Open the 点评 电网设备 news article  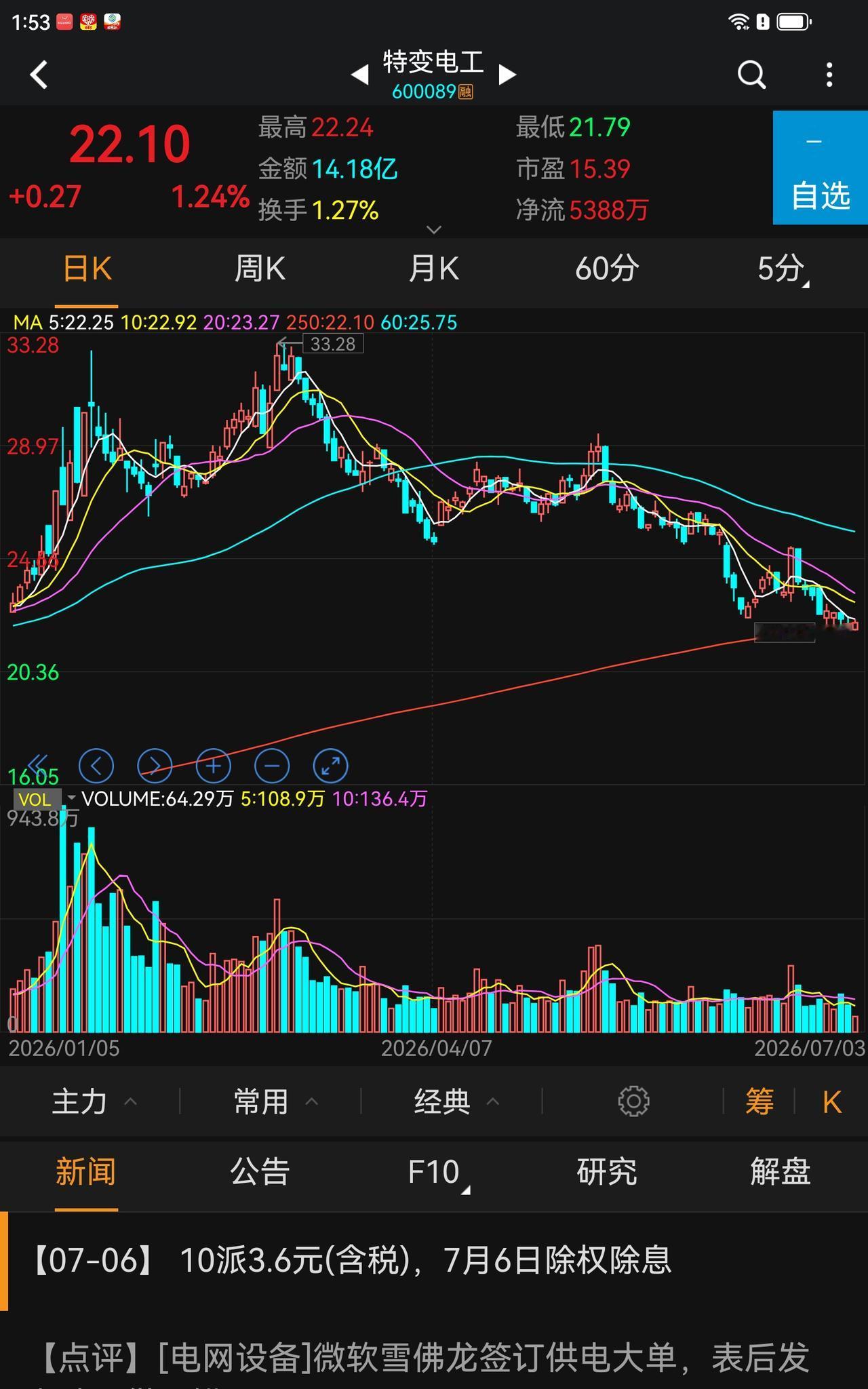point(434,1358)
